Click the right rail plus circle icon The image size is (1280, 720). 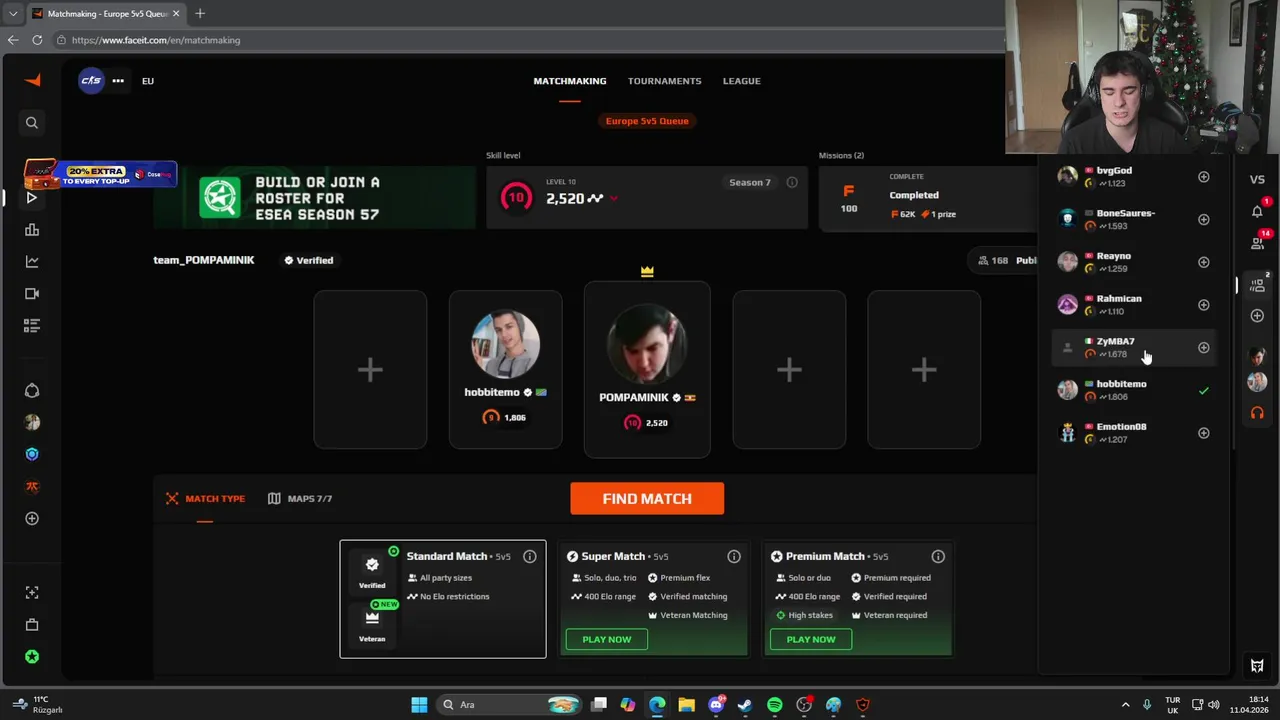[1257, 316]
